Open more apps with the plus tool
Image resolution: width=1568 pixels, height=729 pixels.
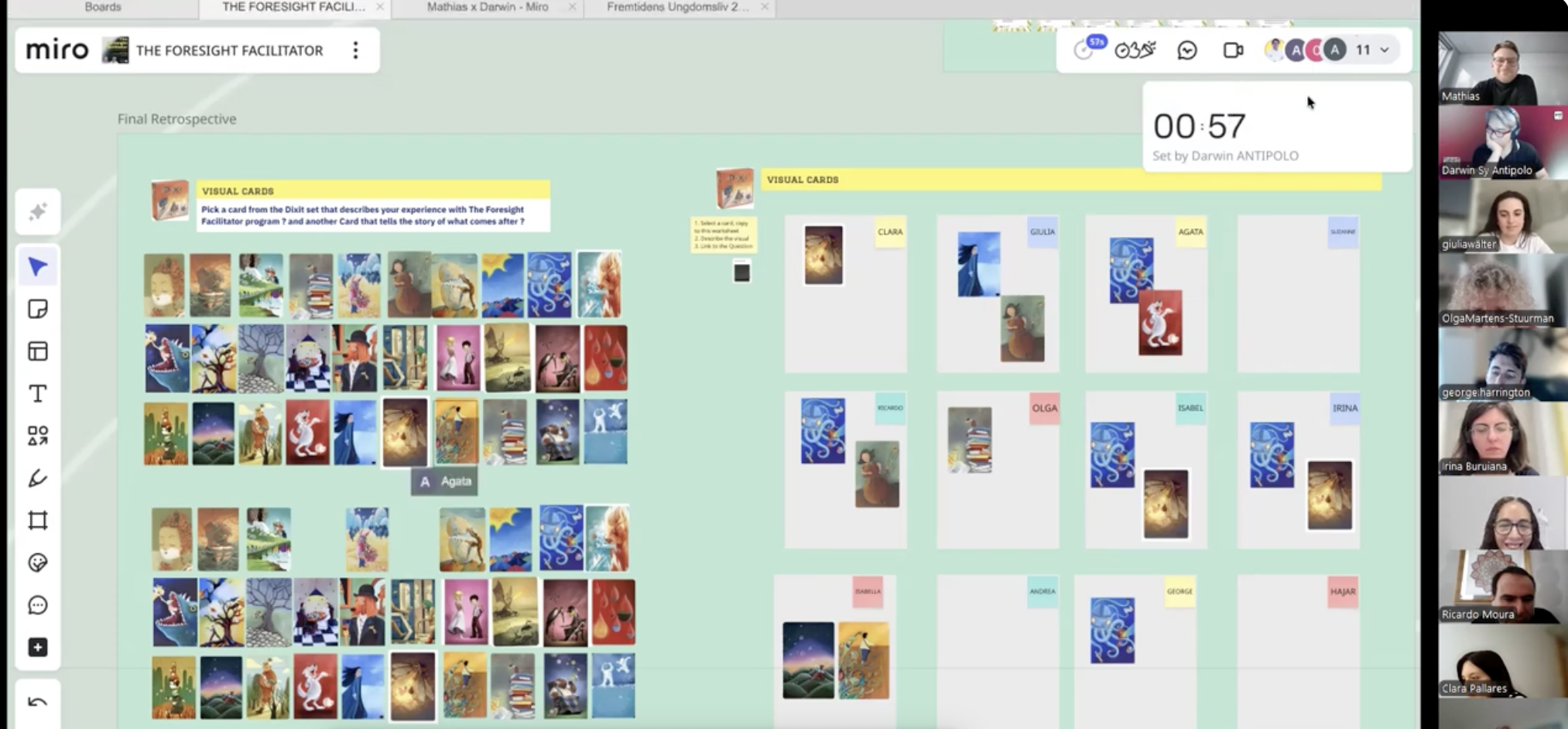click(38, 647)
